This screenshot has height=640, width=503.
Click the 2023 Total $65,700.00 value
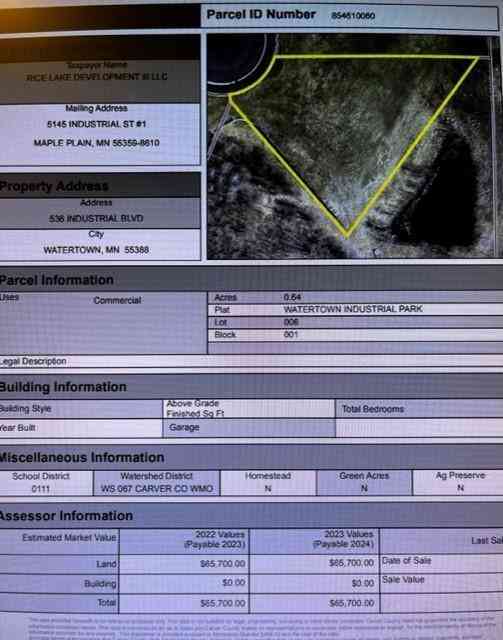(x=352, y=603)
